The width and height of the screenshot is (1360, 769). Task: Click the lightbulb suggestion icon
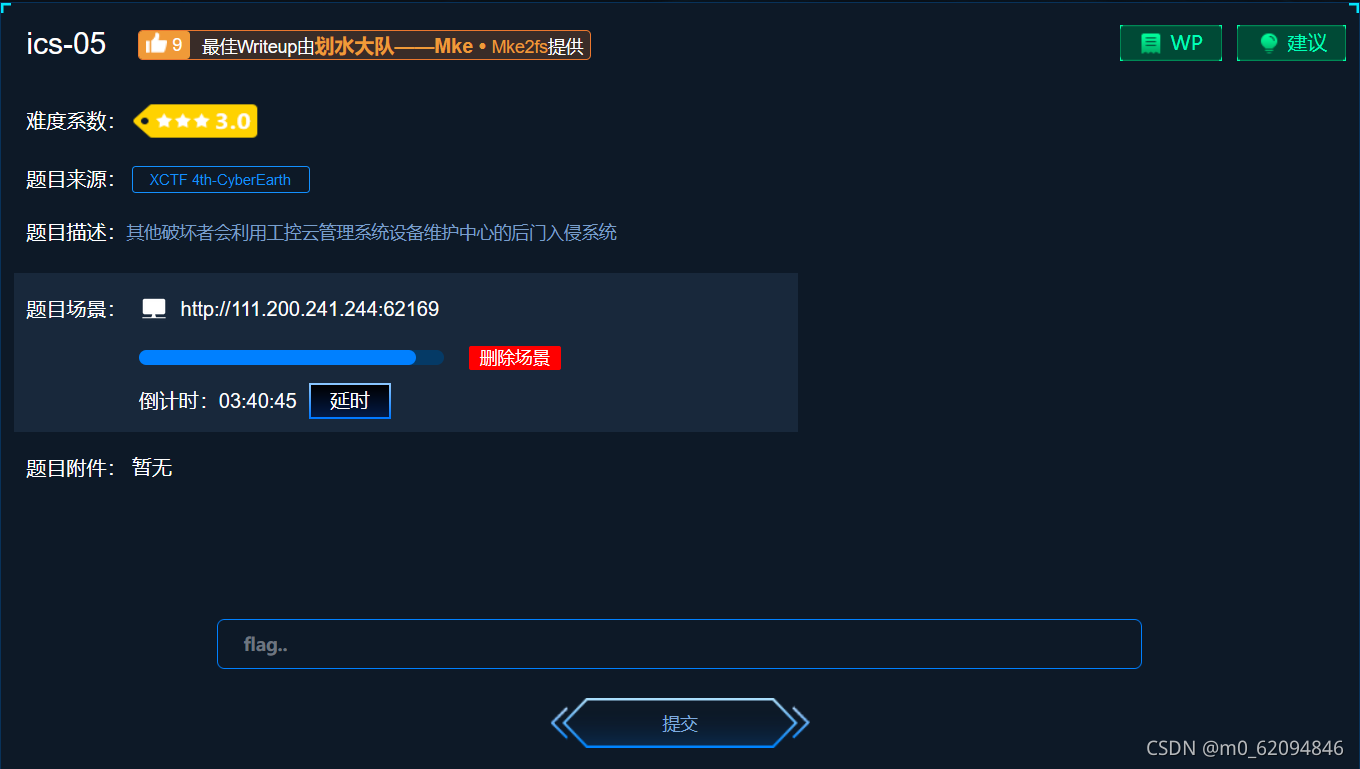1269,43
